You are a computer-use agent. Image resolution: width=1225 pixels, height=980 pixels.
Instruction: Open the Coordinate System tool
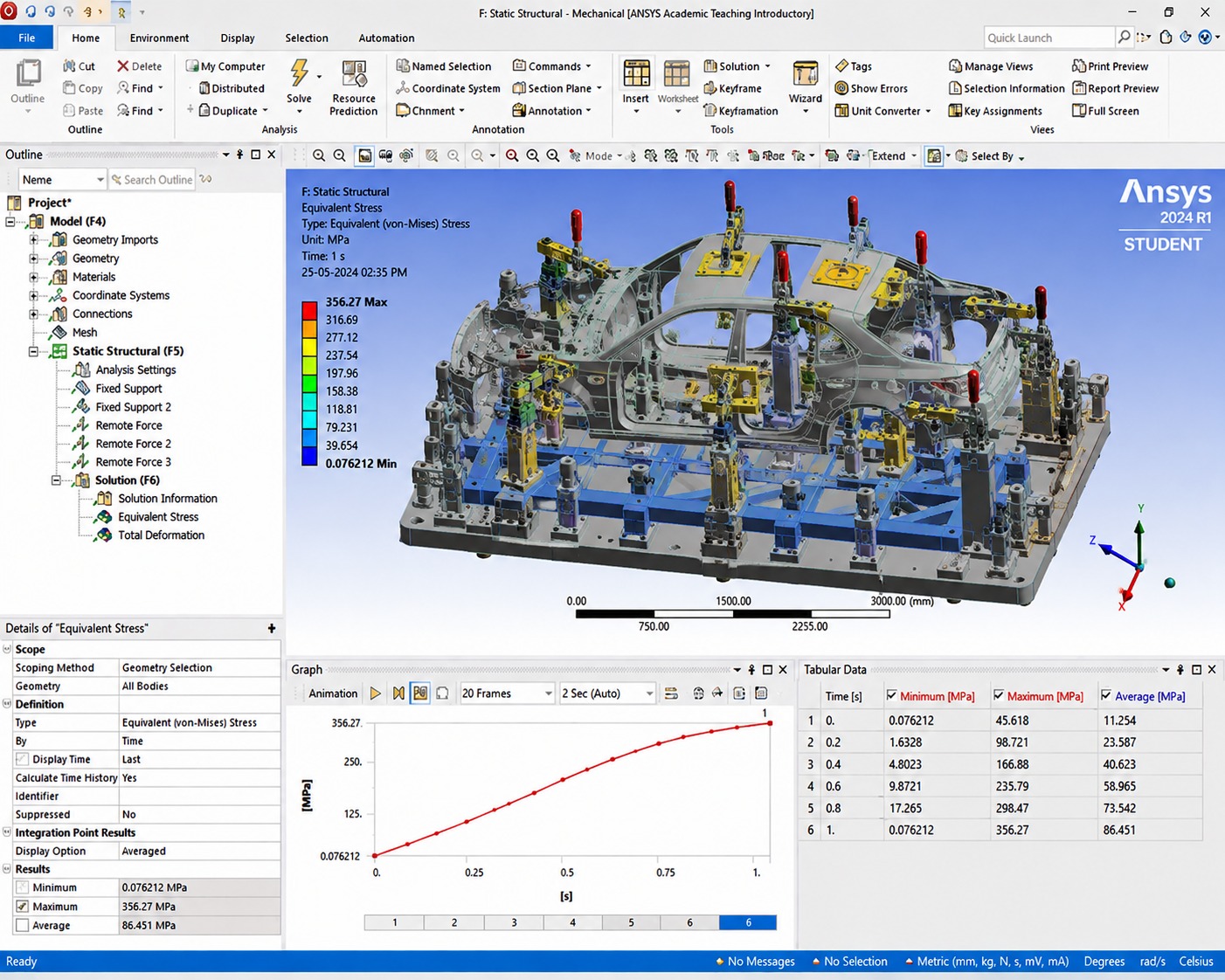pyautogui.click(x=448, y=88)
